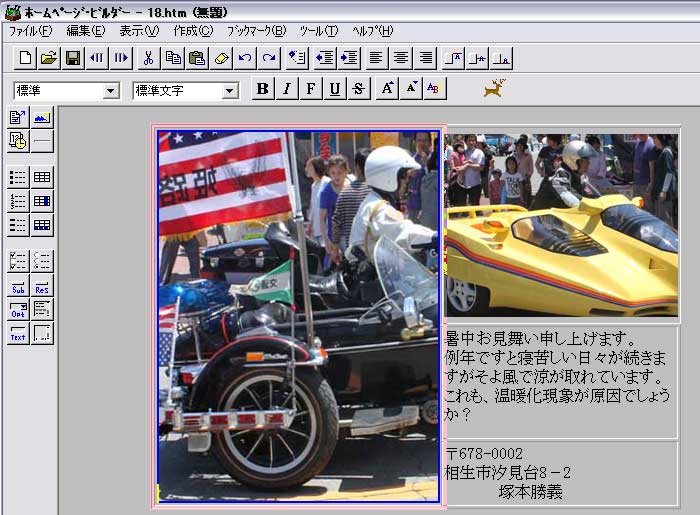The height and width of the screenshot is (515, 700).
Task: Click the font color button
Action: pos(433,89)
